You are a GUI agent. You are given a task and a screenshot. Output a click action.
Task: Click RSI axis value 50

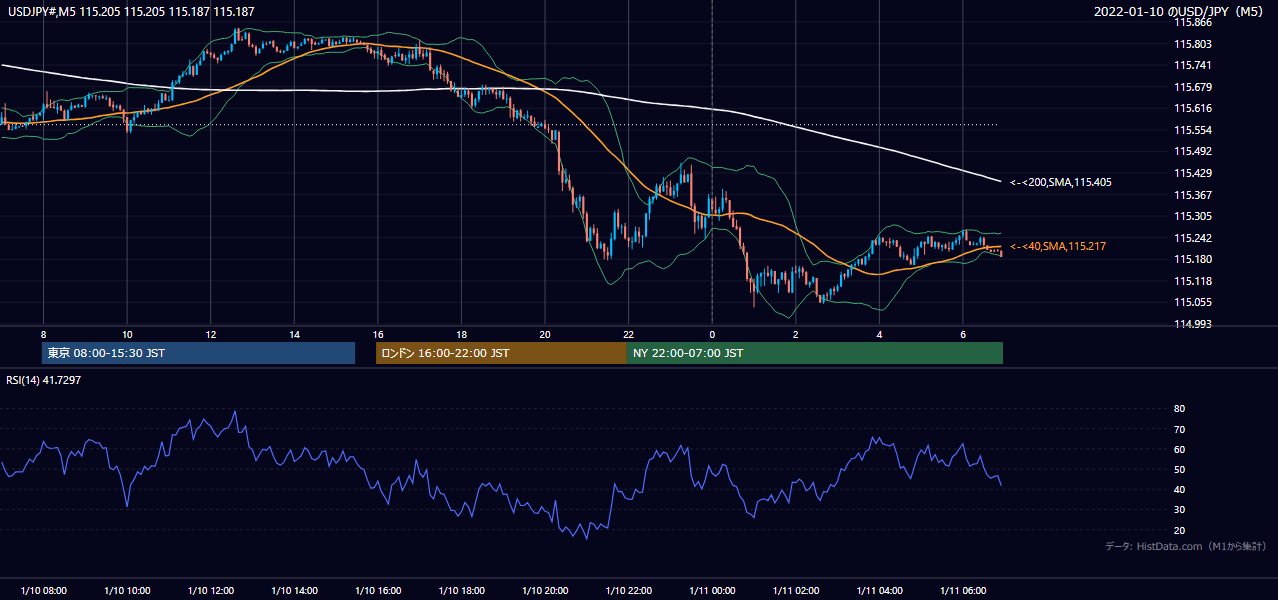(x=1179, y=469)
